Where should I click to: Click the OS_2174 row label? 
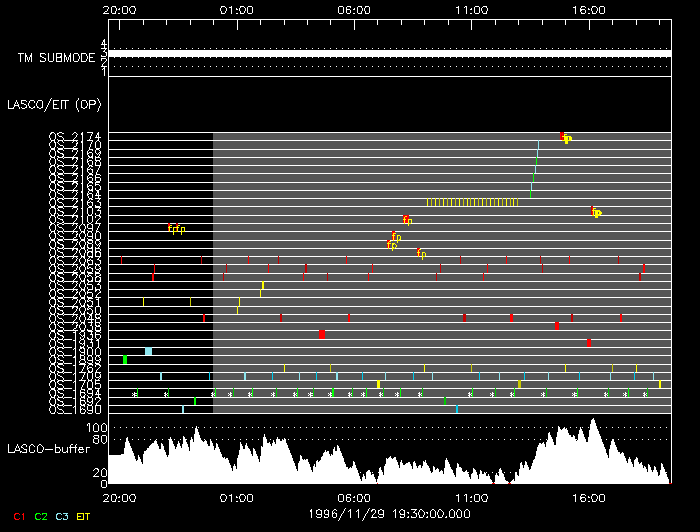(x=75, y=136)
